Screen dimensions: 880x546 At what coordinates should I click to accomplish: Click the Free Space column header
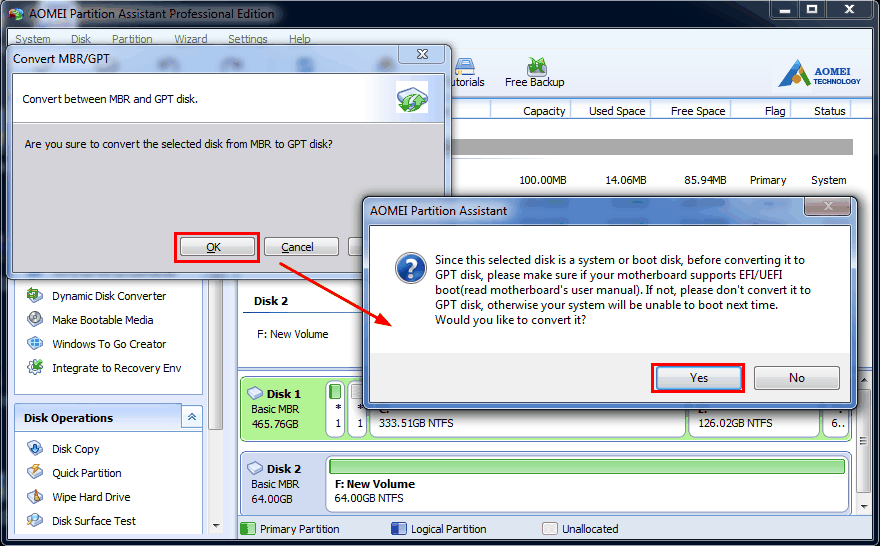click(698, 111)
